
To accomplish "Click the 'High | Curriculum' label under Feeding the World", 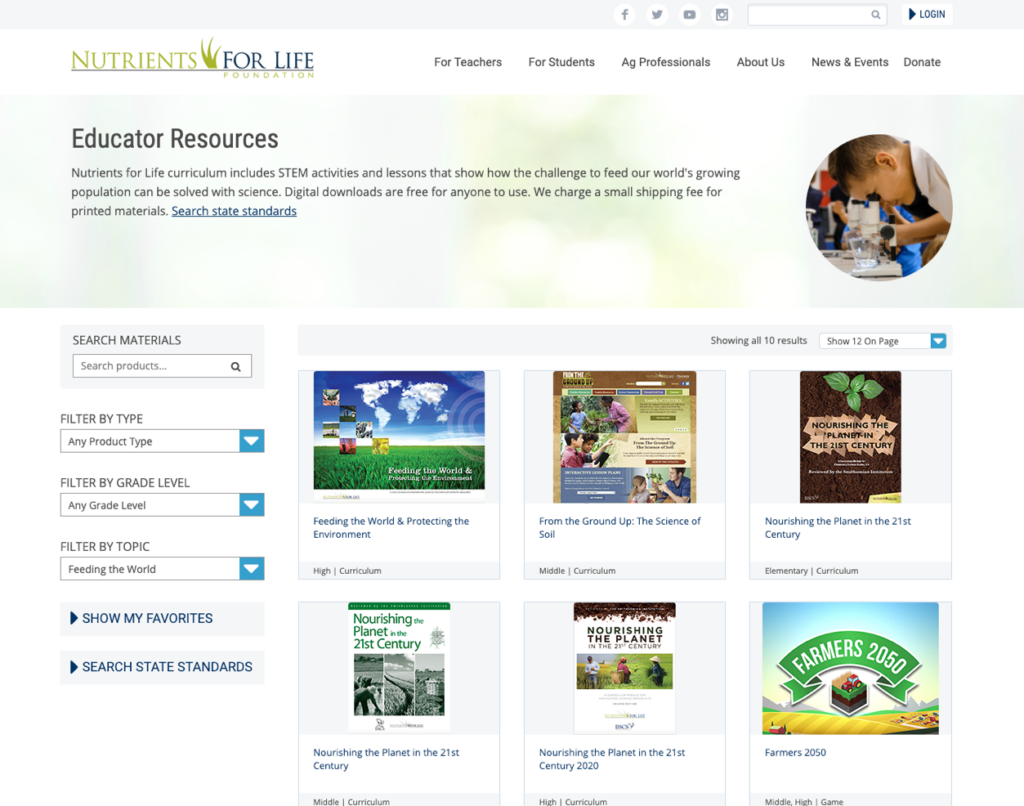I will pyautogui.click(x=347, y=571).
